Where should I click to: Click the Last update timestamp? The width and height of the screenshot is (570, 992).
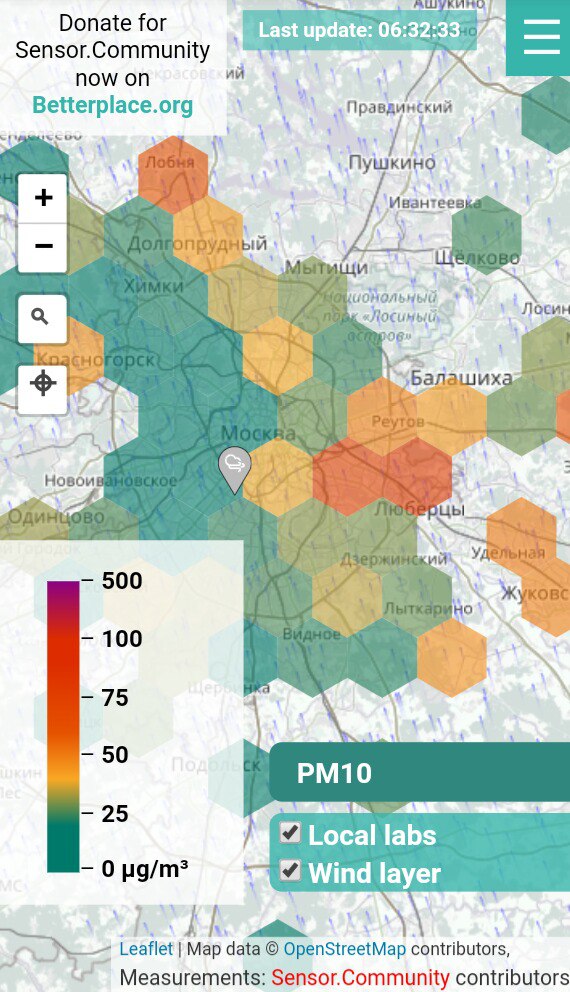(x=359, y=30)
